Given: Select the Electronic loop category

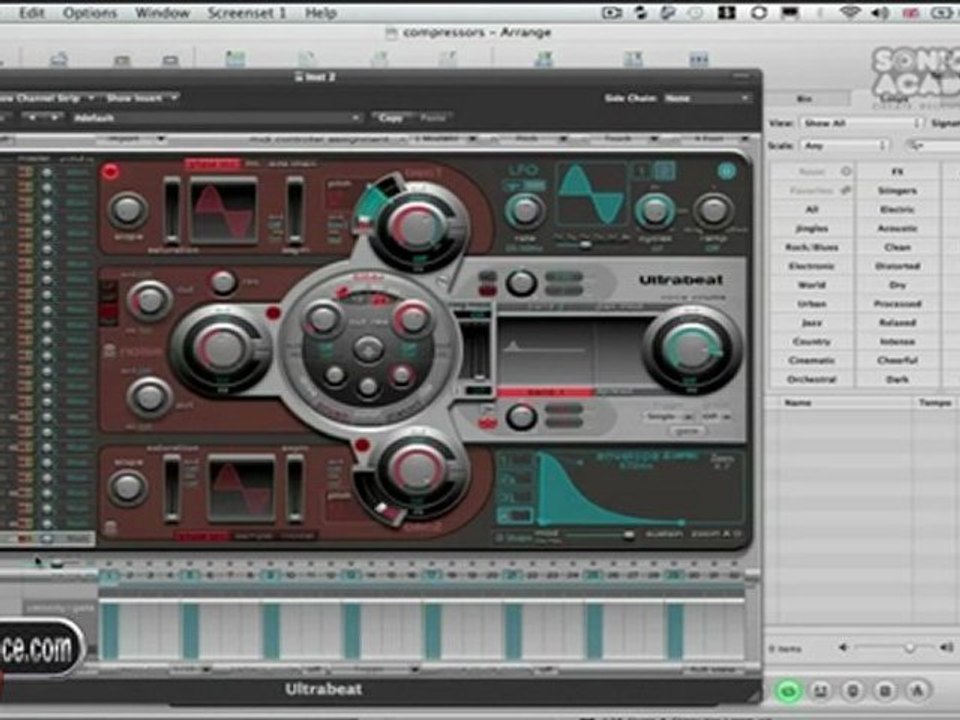Looking at the screenshot, I should coord(812,266).
